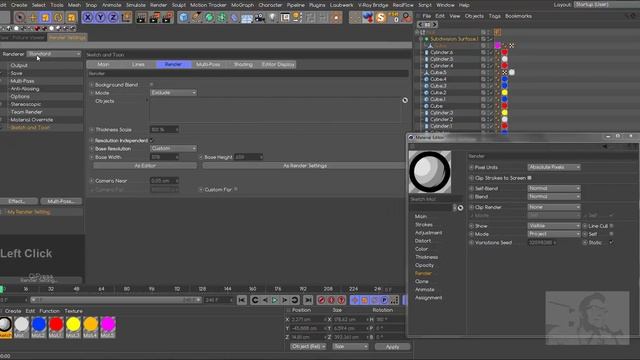
Task: Switch to the Shading tab
Action: (243, 64)
